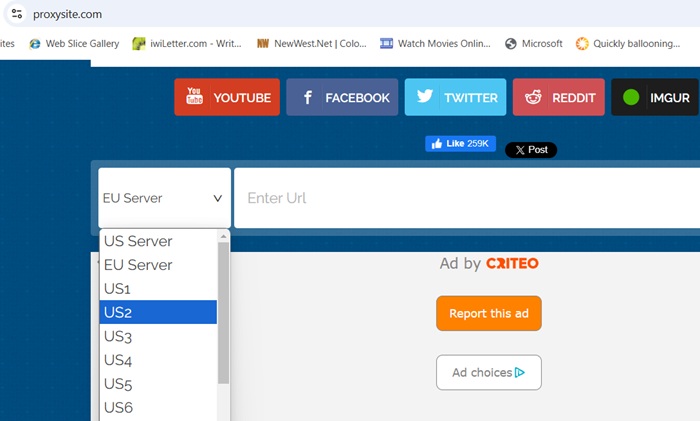
Task: Click the Quickly ballooning orange favicon
Action: tap(582, 44)
